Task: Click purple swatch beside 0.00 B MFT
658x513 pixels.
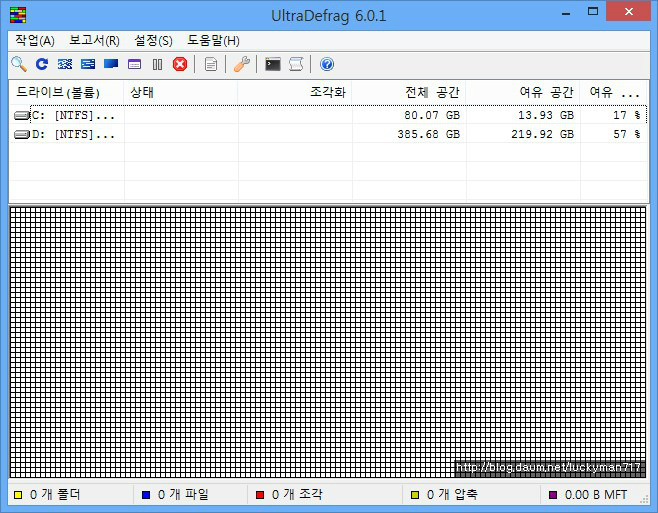Action: [553, 495]
